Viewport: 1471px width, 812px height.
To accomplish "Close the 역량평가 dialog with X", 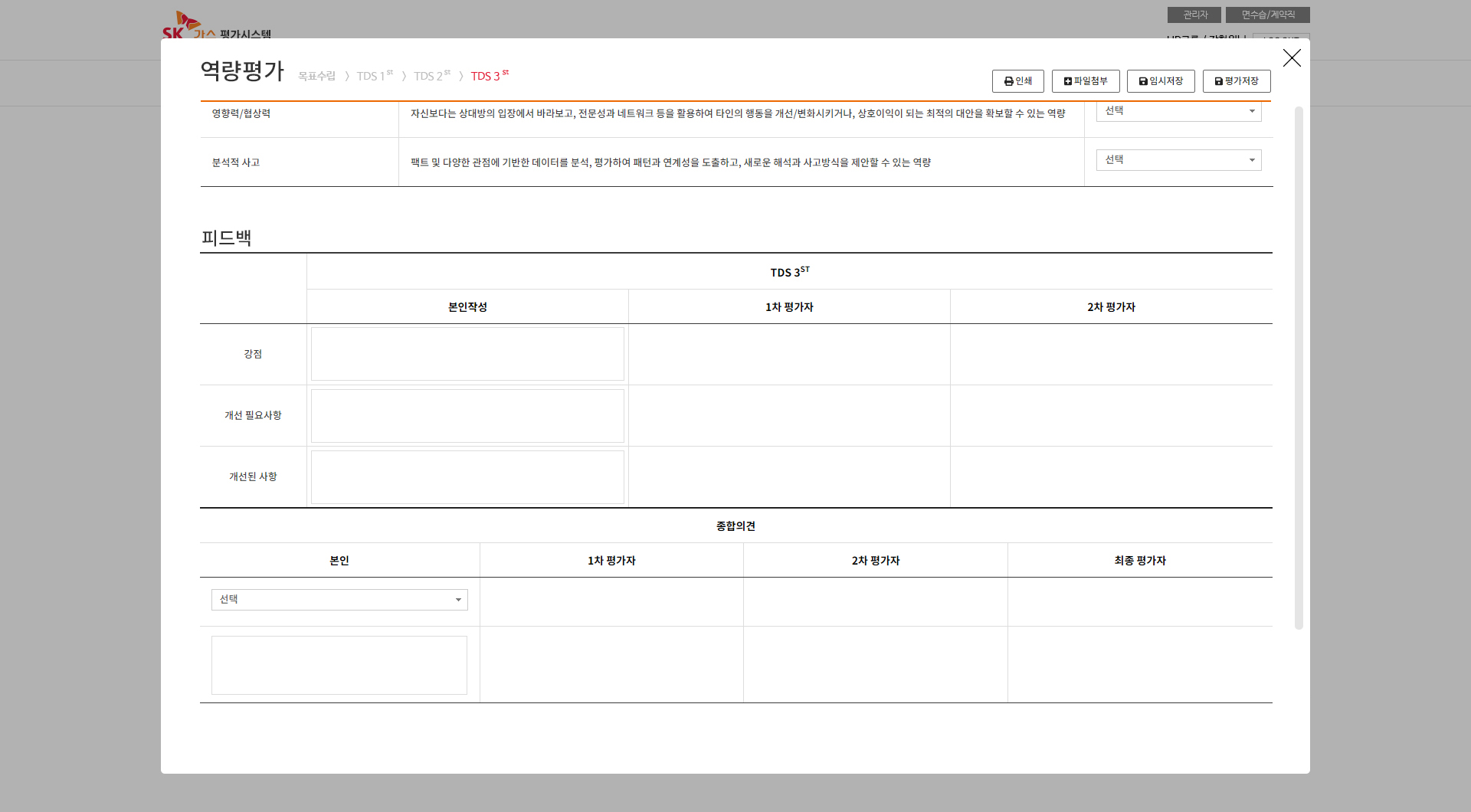I will click(1292, 58).
